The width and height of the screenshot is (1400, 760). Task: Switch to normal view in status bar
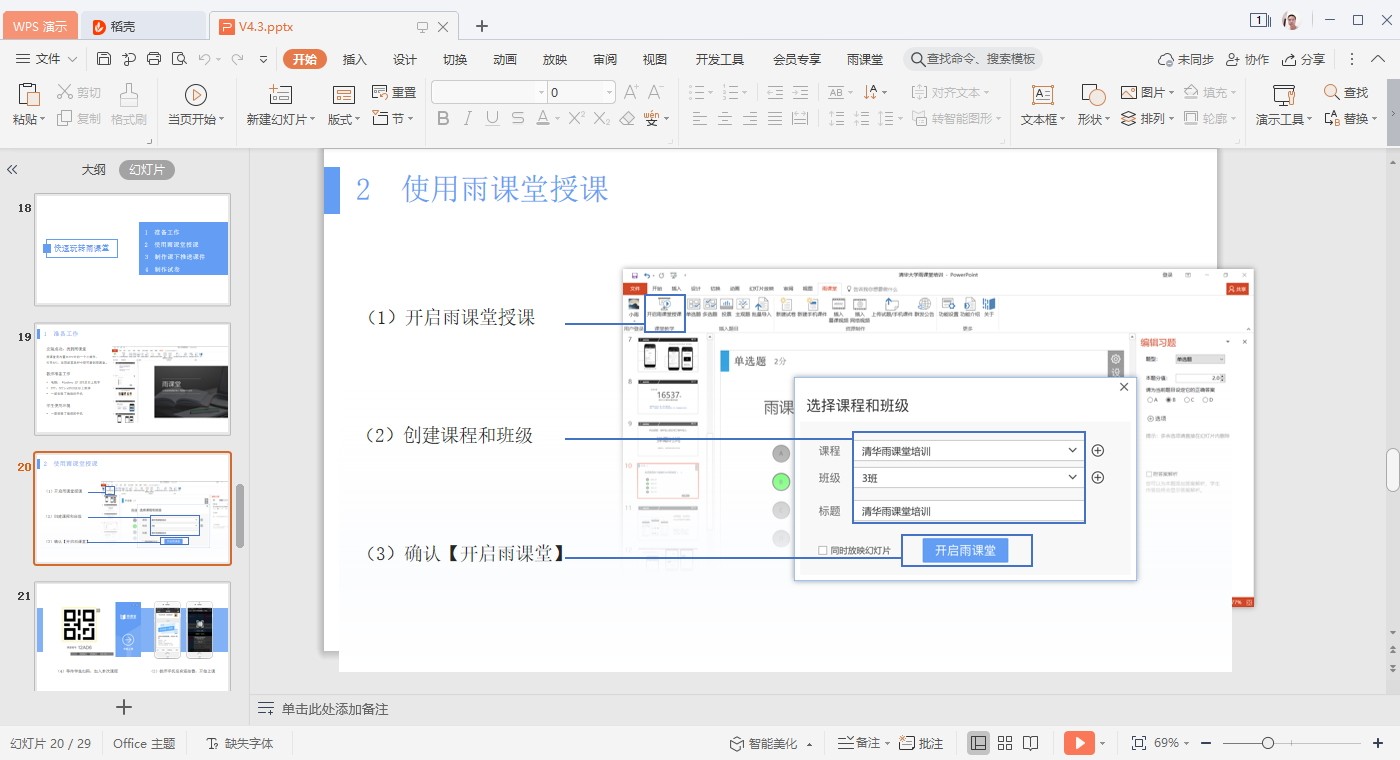[979, 743]
